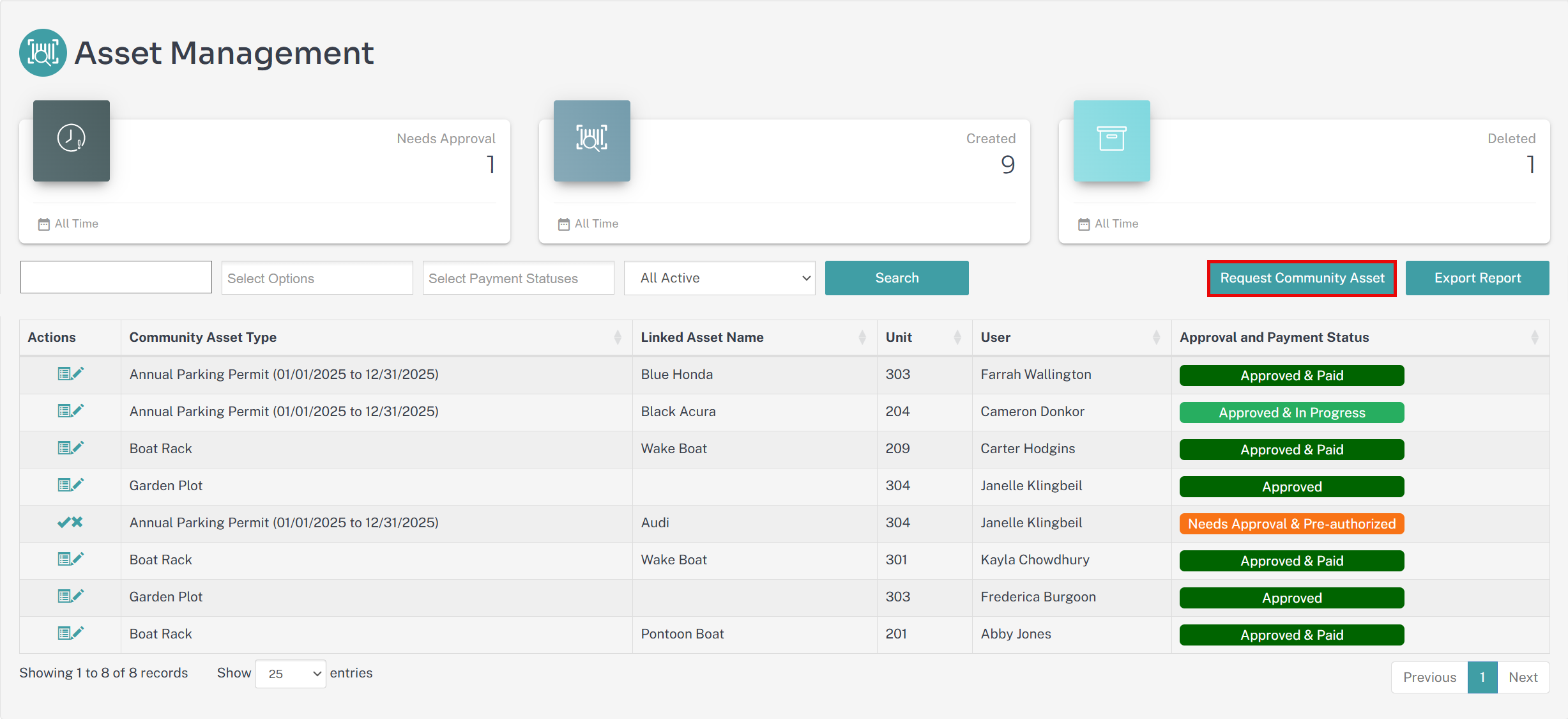Click calendar icon in Created card
The width and height of the screenshot is (1568, 719).
pyautogui.click(x=564, y=224)
